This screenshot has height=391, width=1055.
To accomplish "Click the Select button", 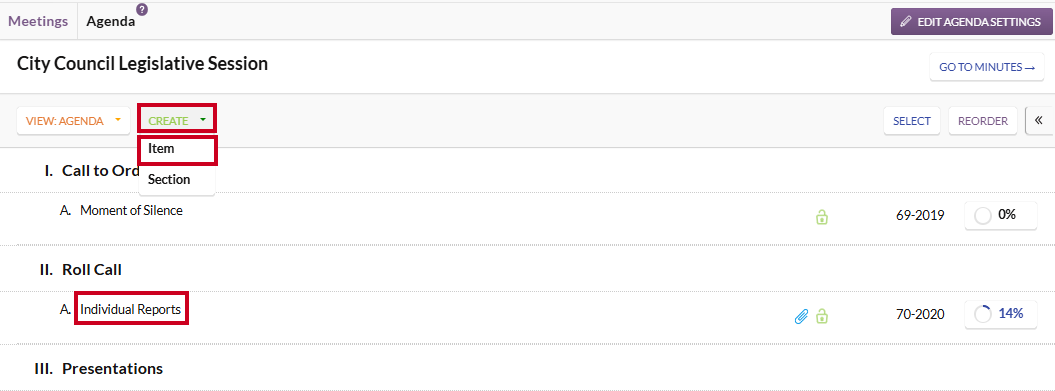I will coord(912,121).
